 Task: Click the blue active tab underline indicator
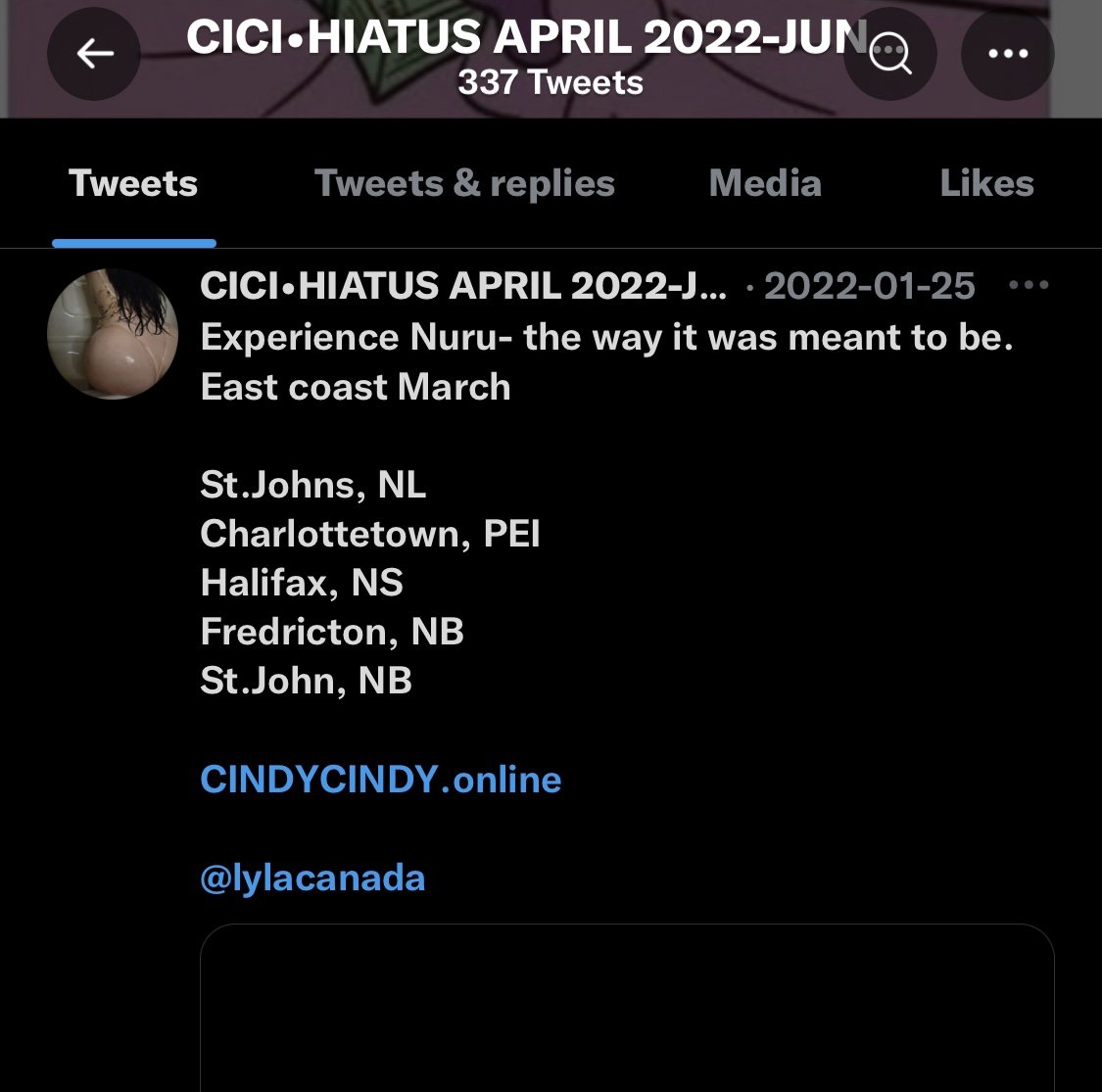click(x=134, y=243)
